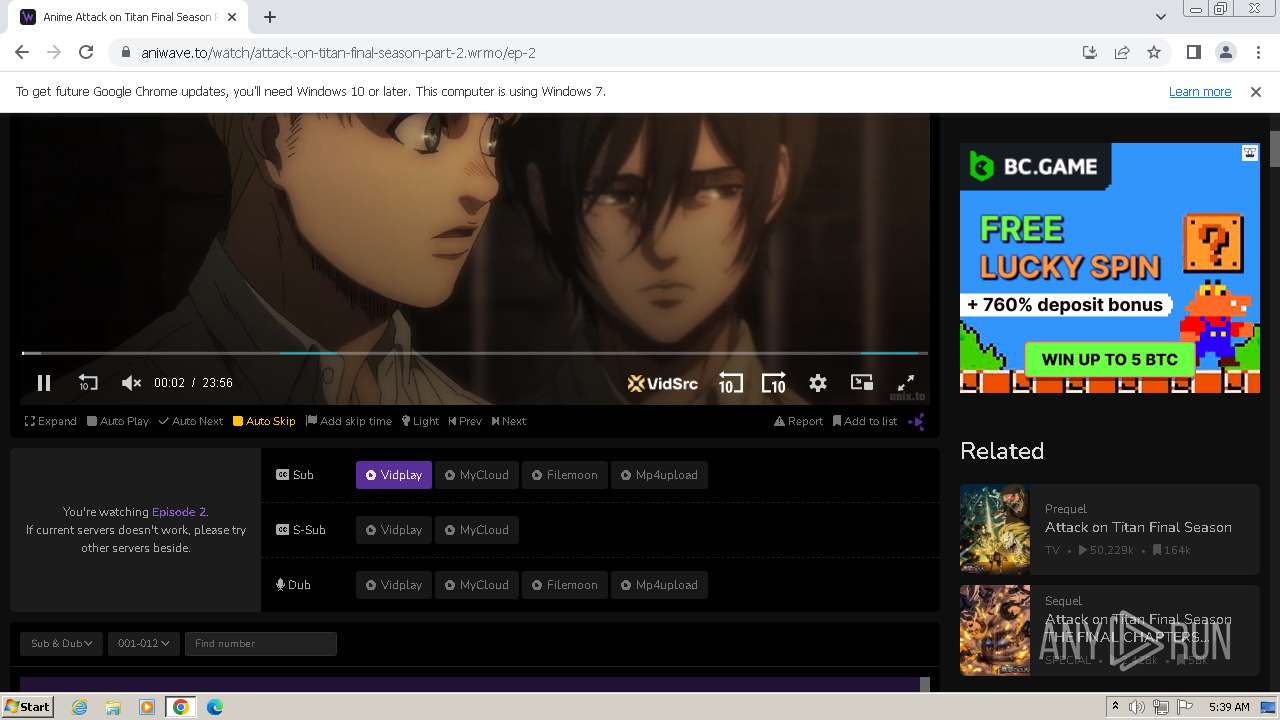Pause the video playback
Image resolution: width=1280 pixels, height=720 pixels.
(x=44, y=383)
